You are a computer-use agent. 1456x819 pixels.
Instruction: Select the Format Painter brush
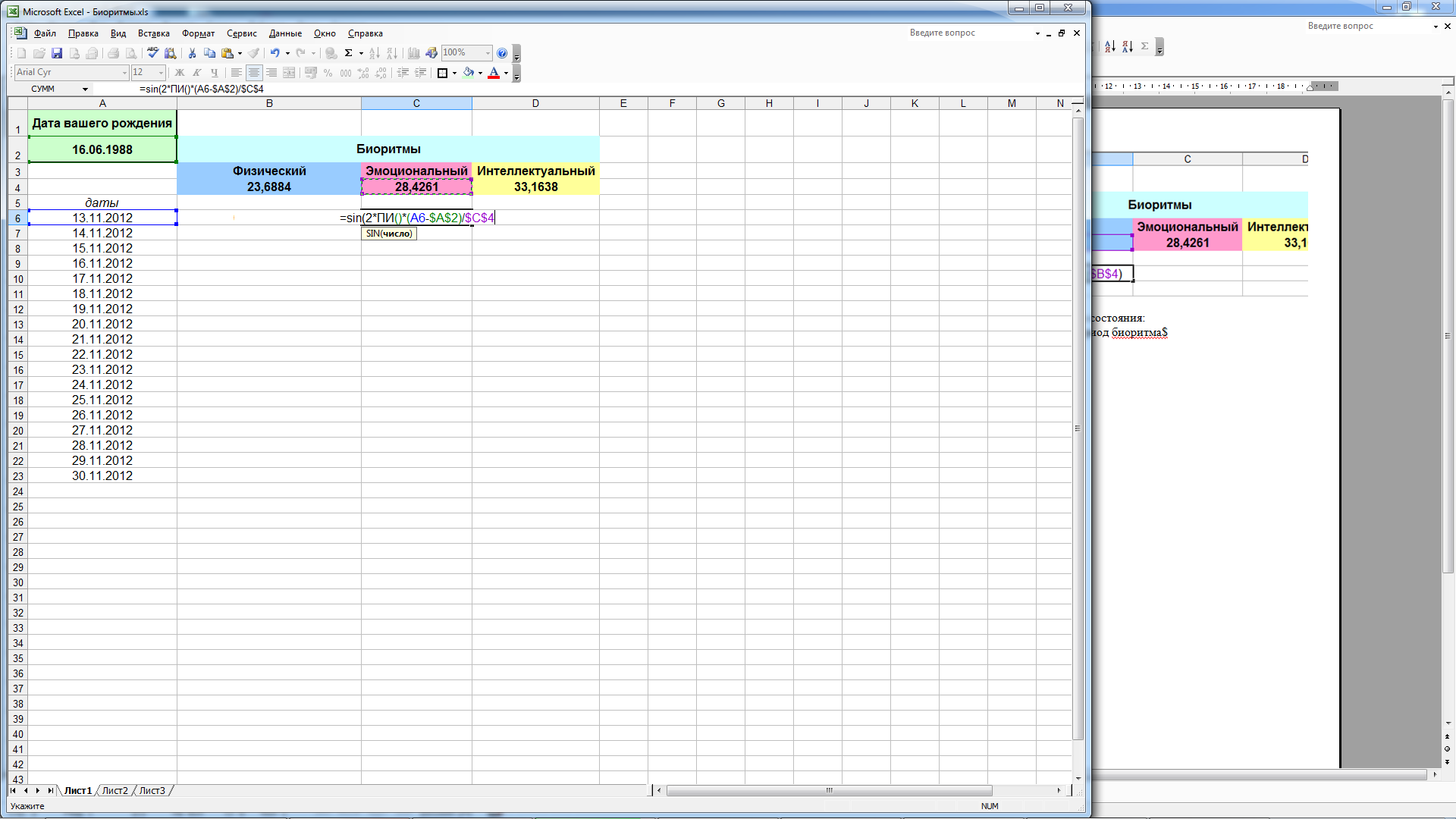point(253,53)
